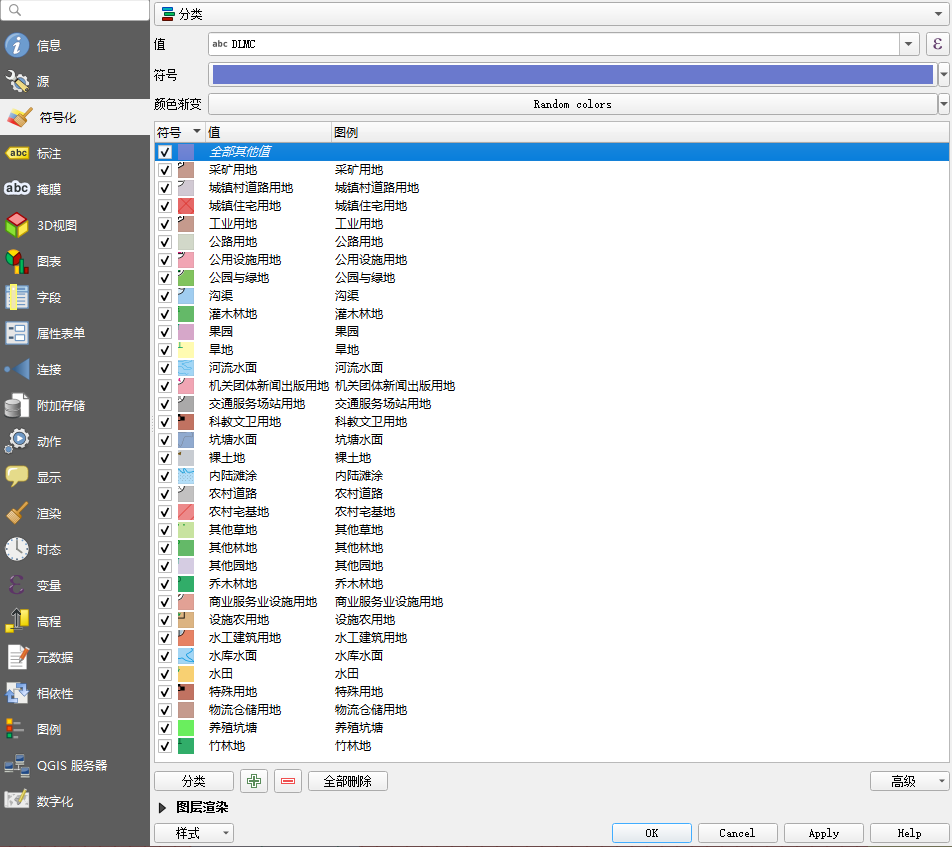Viewport: 952px width, 847px height.
Task: Click the 值 column header
Action: pyautogui.click(x=268, y=132)
